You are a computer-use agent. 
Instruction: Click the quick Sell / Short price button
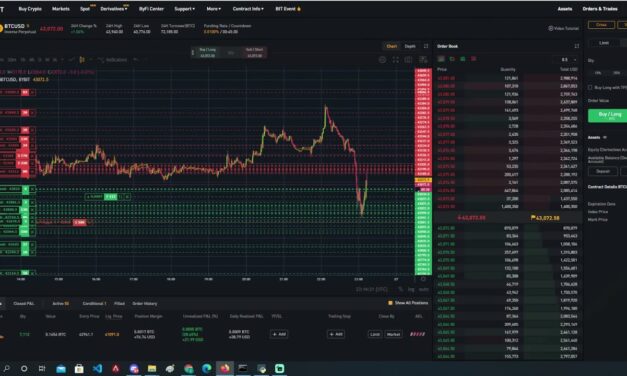(254, 52)
